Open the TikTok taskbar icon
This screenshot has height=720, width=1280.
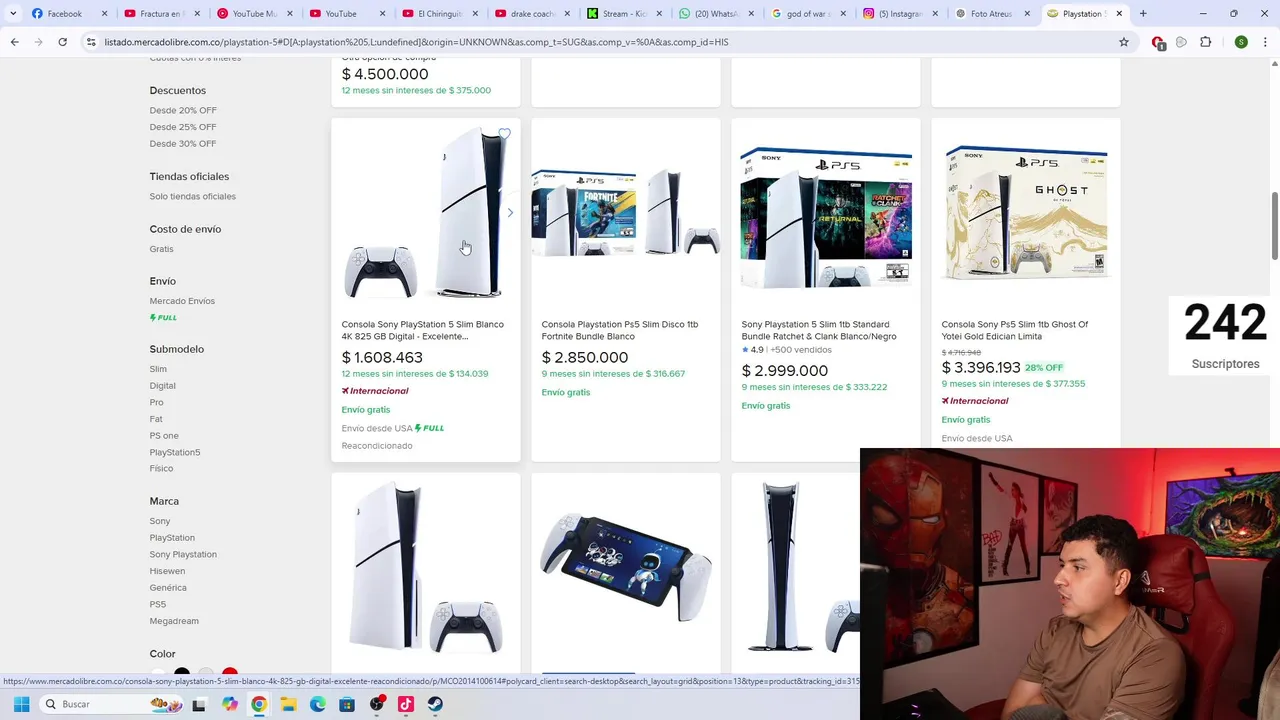tap(406, 704)
